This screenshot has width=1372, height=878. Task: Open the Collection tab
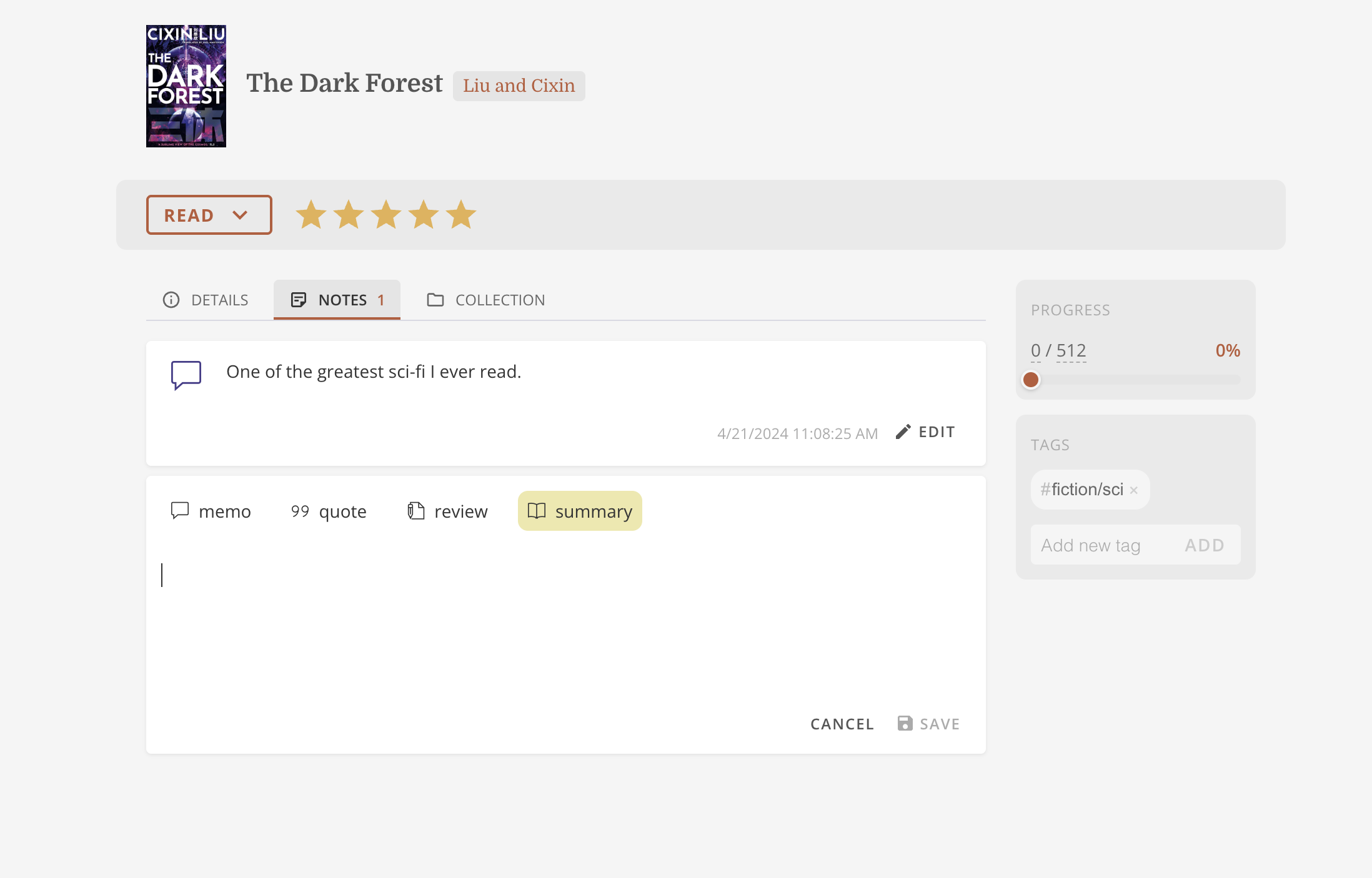[485, 300]
